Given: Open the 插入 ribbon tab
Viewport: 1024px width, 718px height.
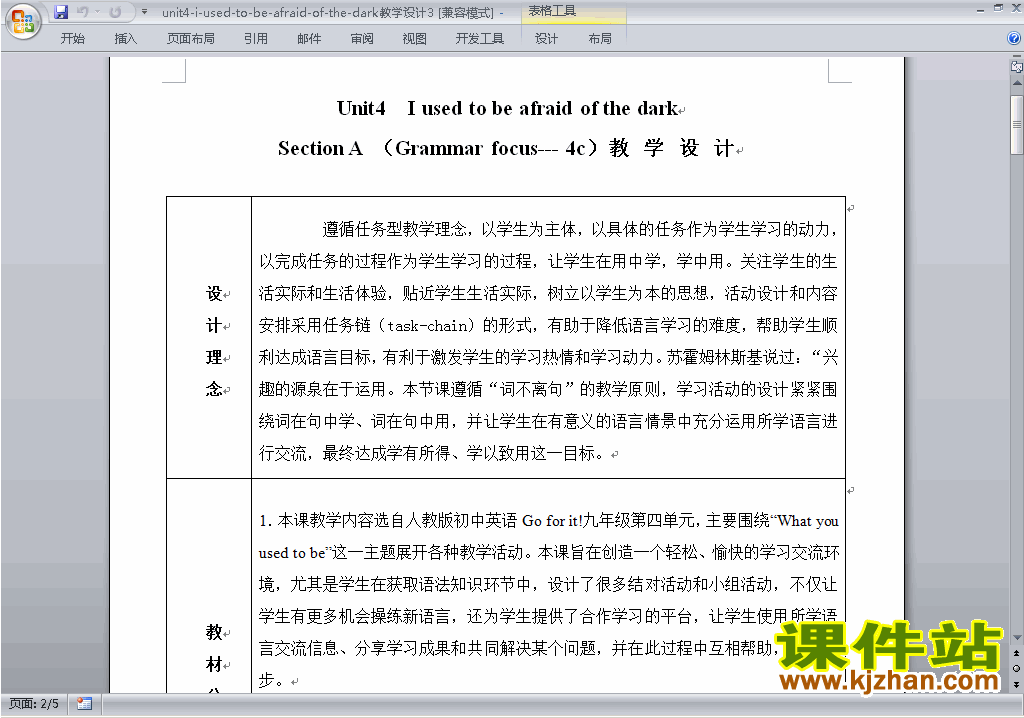Looking at the screenshot, I should tap(125, 39).
